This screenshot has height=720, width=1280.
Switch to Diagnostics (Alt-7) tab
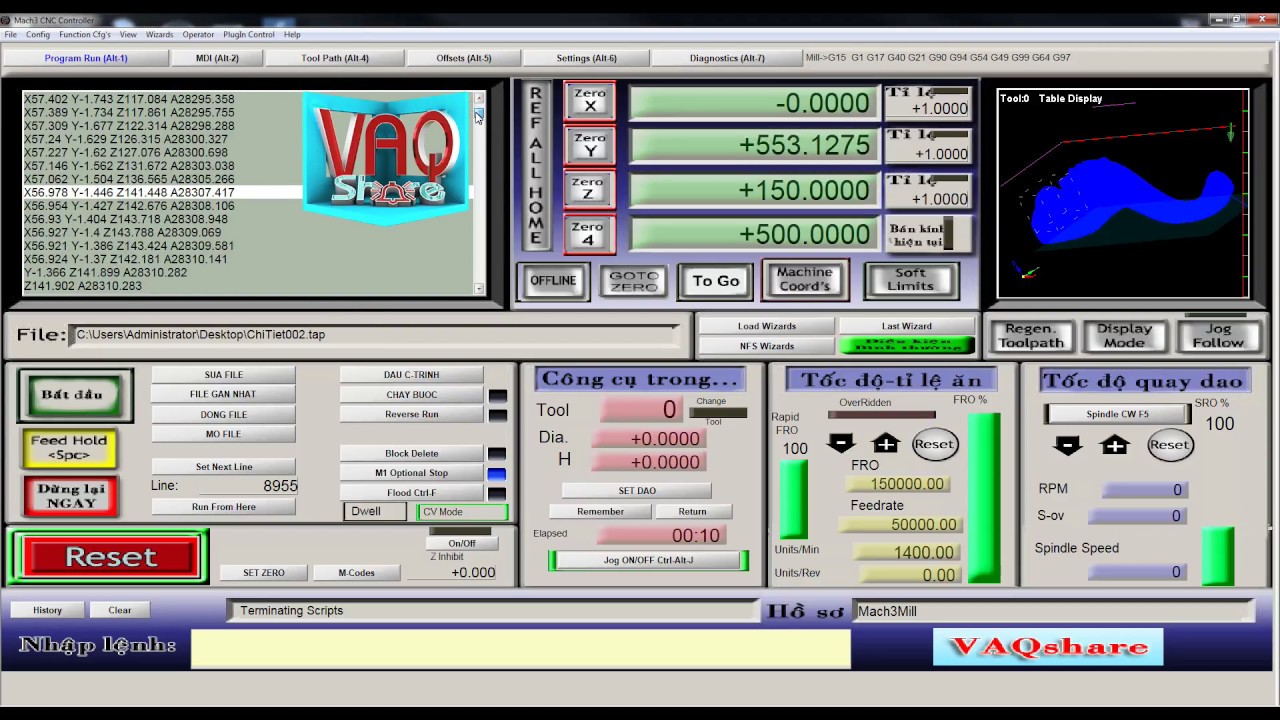[727, 58]
